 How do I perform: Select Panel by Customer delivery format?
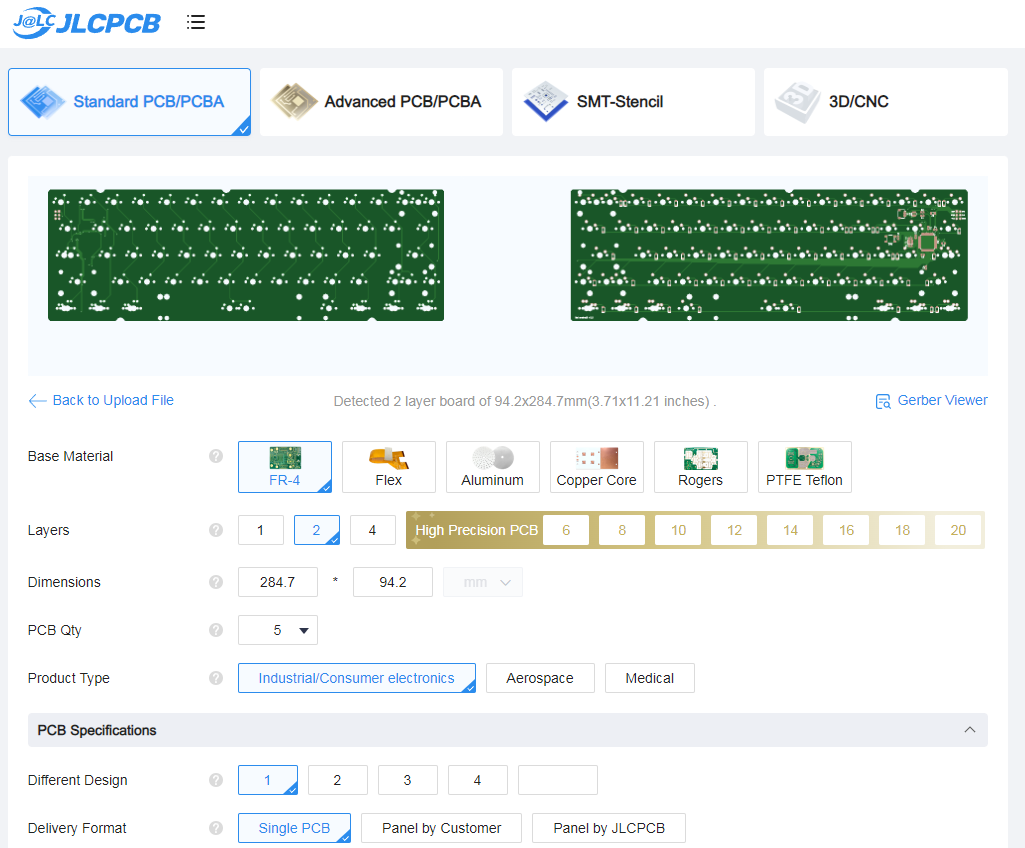tap(442, 828)
